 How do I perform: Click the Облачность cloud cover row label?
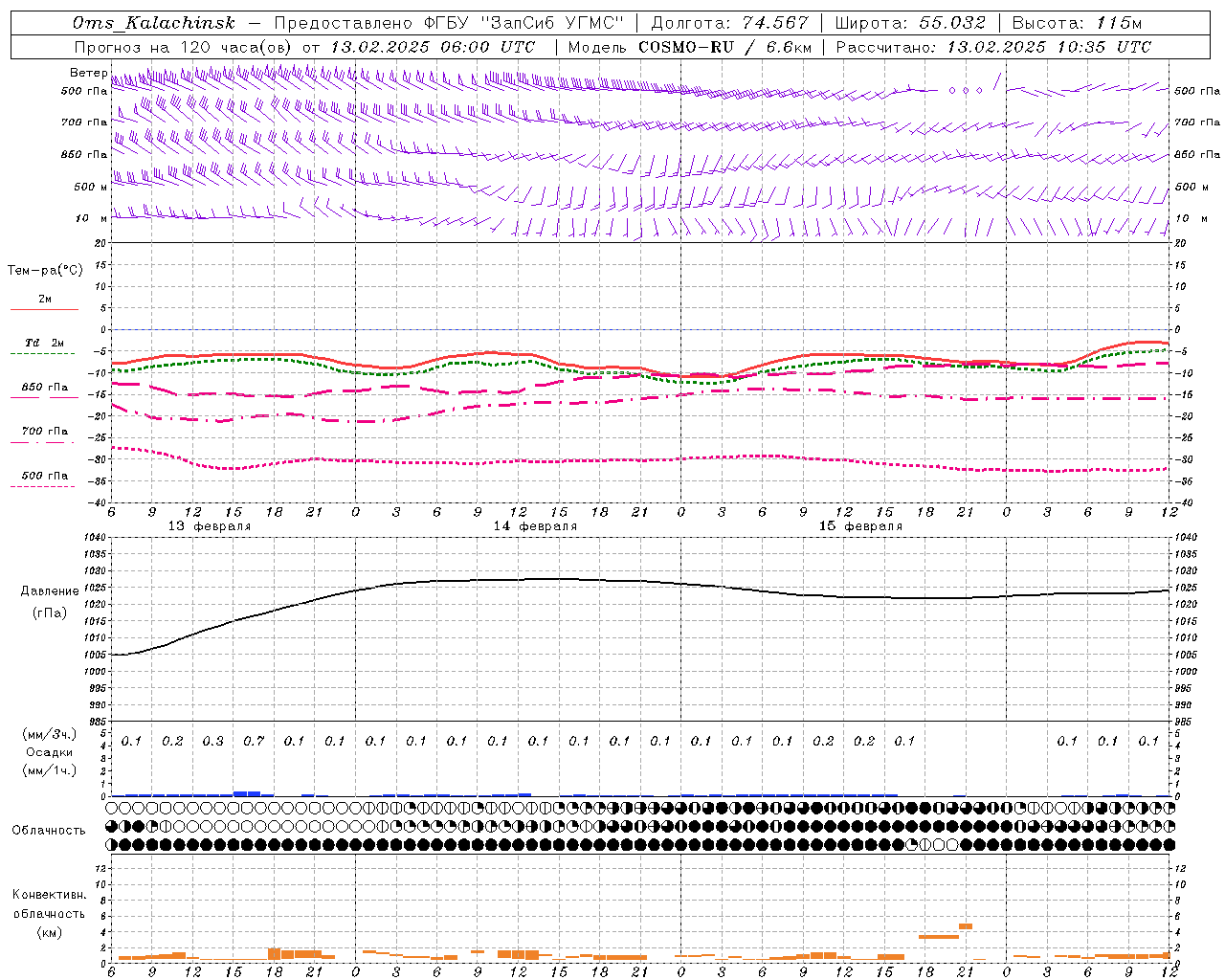[49, 831]
